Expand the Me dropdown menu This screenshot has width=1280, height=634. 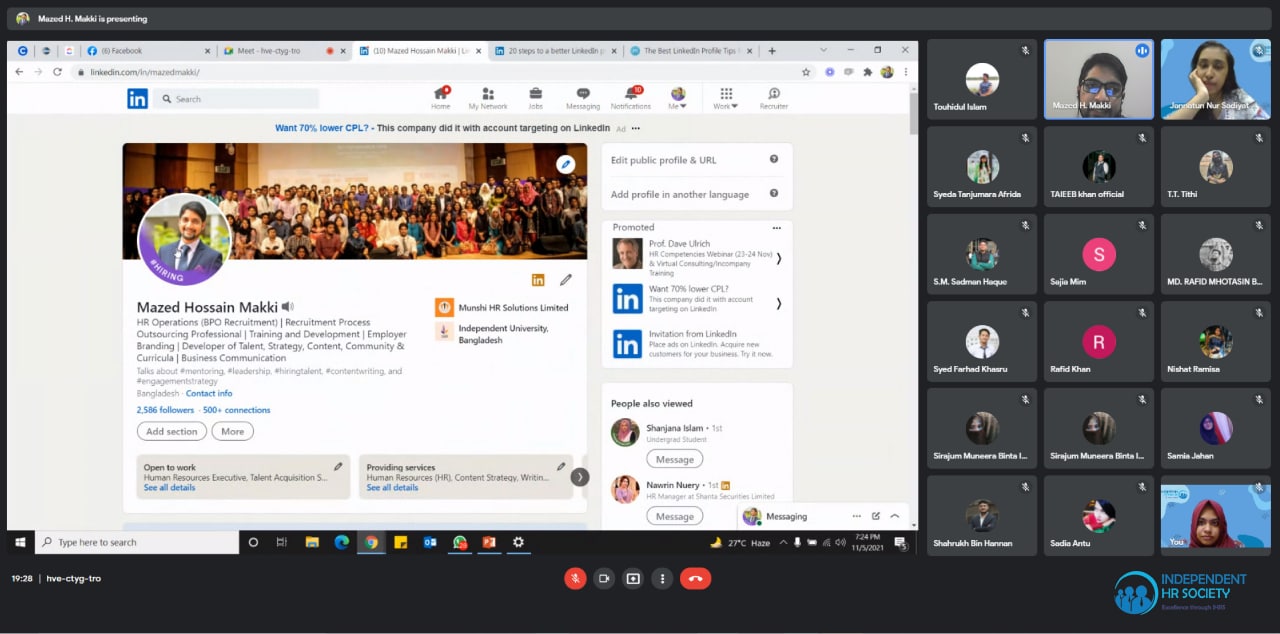pyautogui.click(x=677, y=98)
